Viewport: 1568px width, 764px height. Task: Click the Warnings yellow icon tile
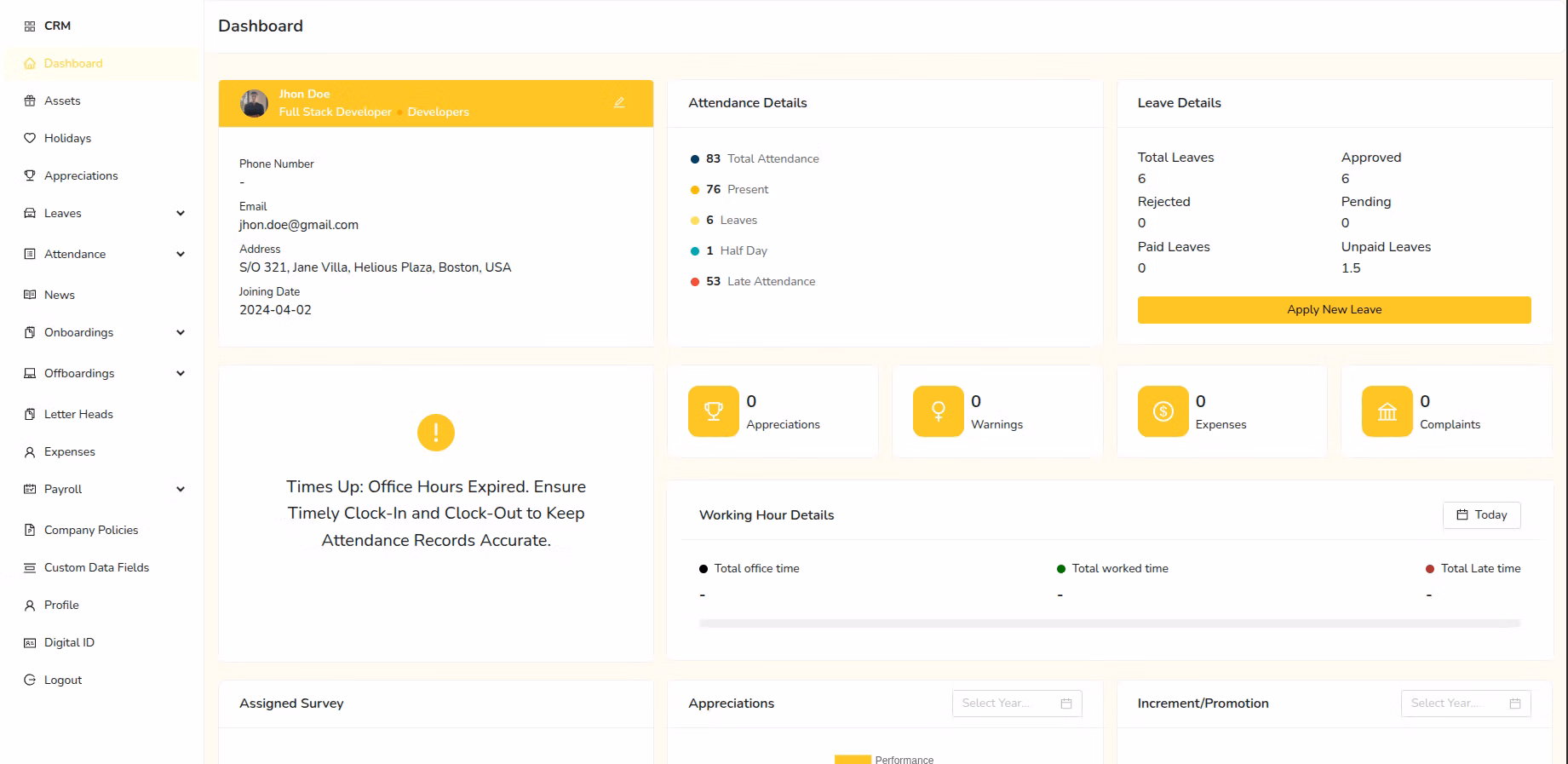[x=938, y=411]
